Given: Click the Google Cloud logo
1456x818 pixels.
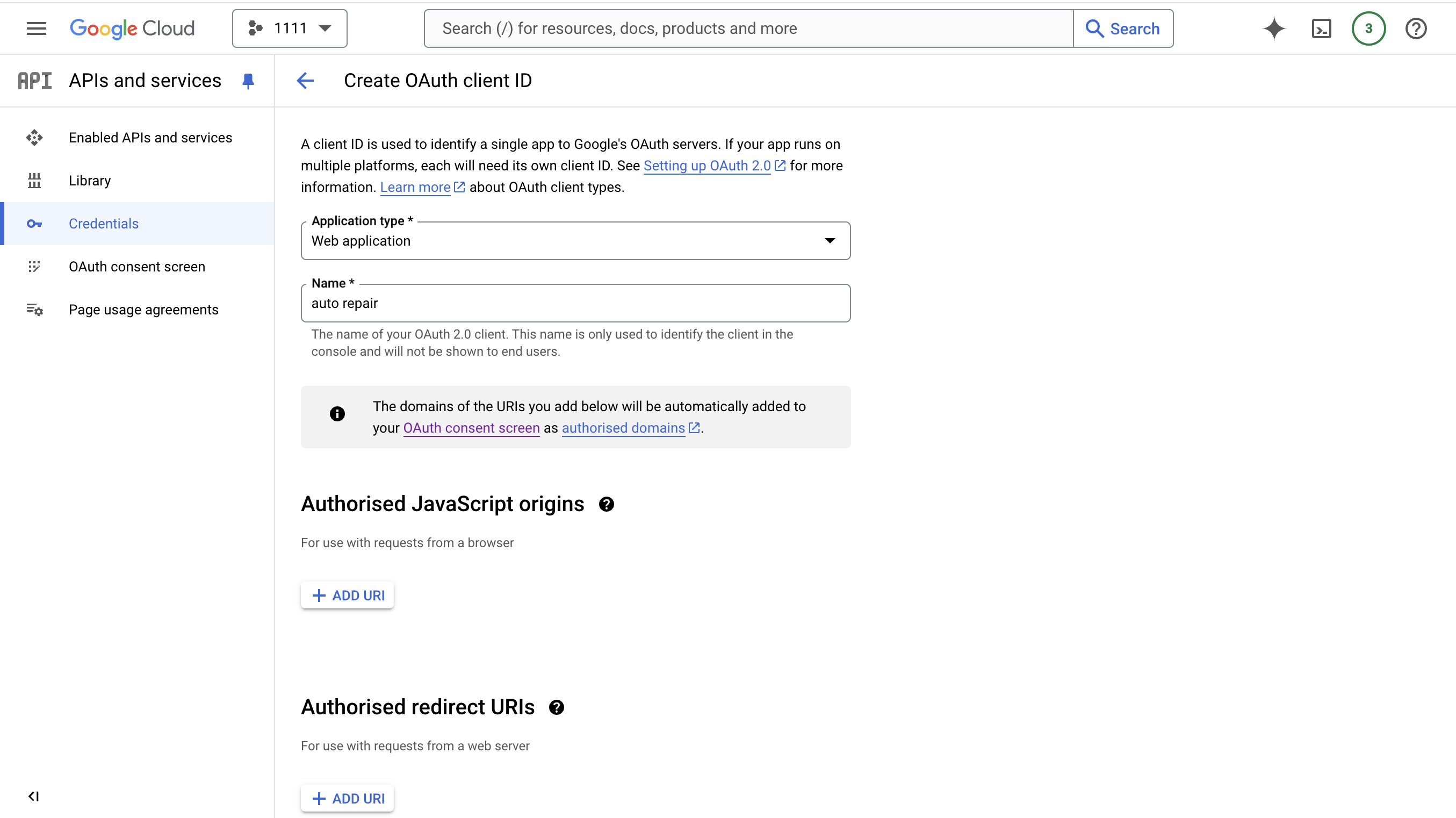Looking at the screenshot, I should click(x=132, y=28).
